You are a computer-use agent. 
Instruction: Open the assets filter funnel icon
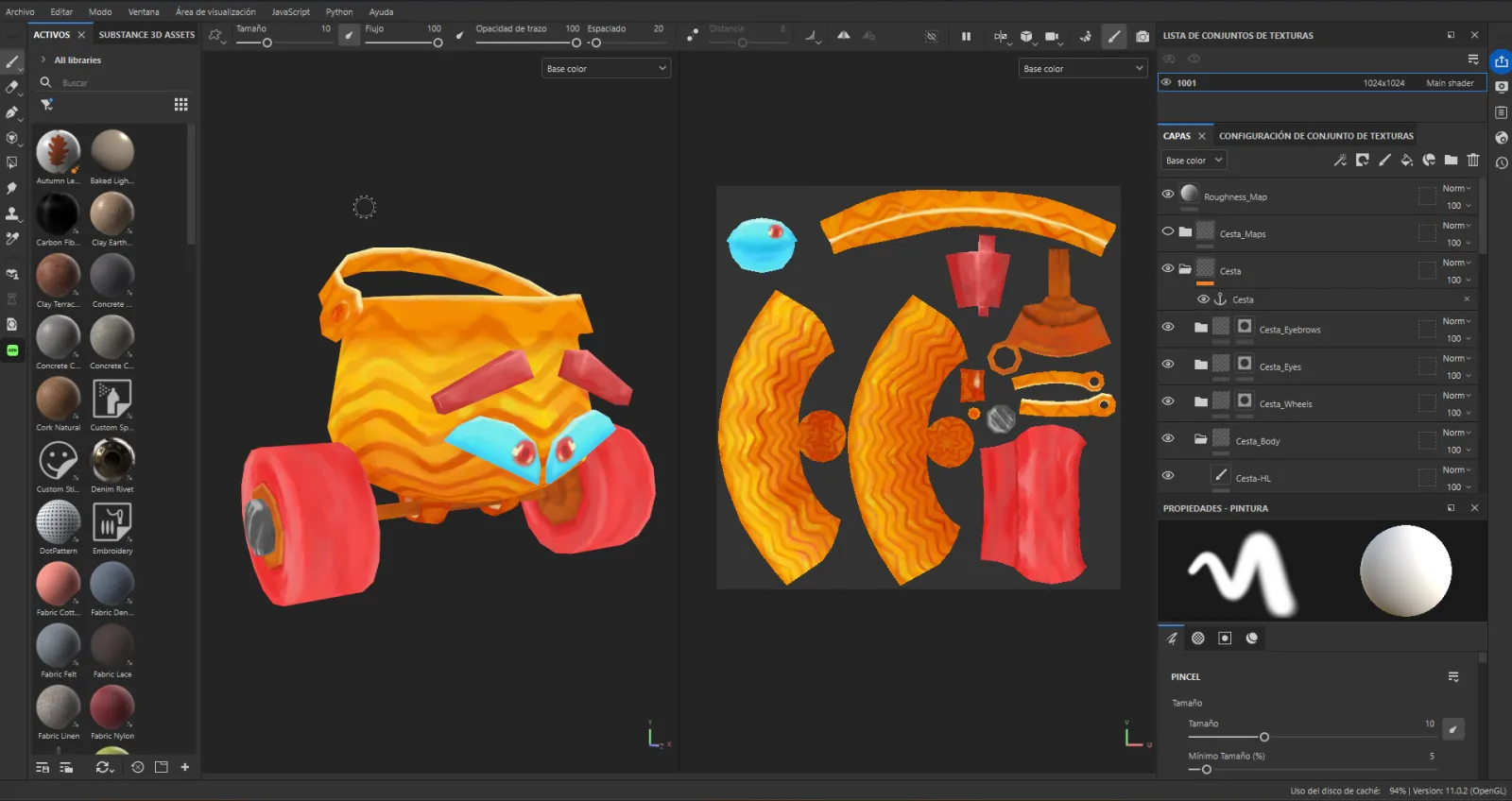pyautogui.click(x=46, y=105)
